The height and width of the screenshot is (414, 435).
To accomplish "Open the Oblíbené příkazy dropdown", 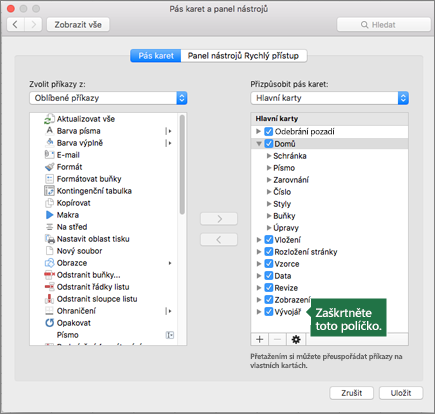I will click(x=108, y=98).
